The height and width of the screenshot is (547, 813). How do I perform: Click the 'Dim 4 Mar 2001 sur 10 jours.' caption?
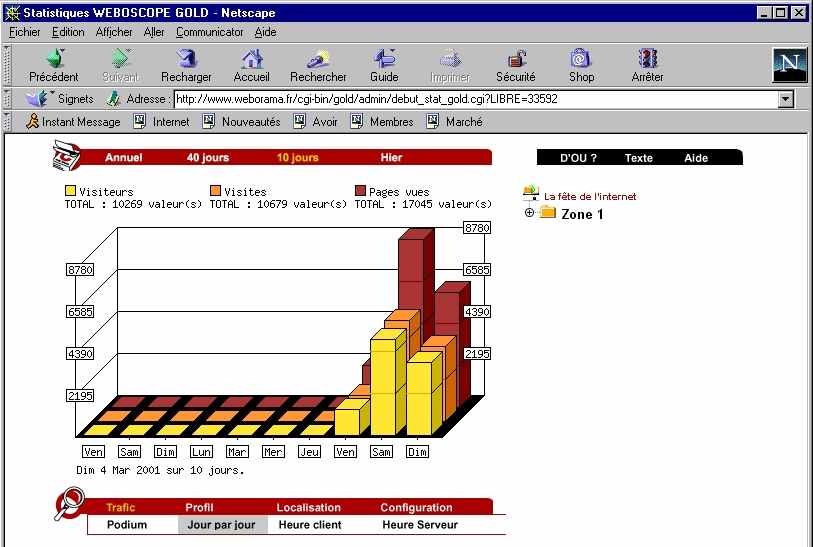(x=160, y=470)
